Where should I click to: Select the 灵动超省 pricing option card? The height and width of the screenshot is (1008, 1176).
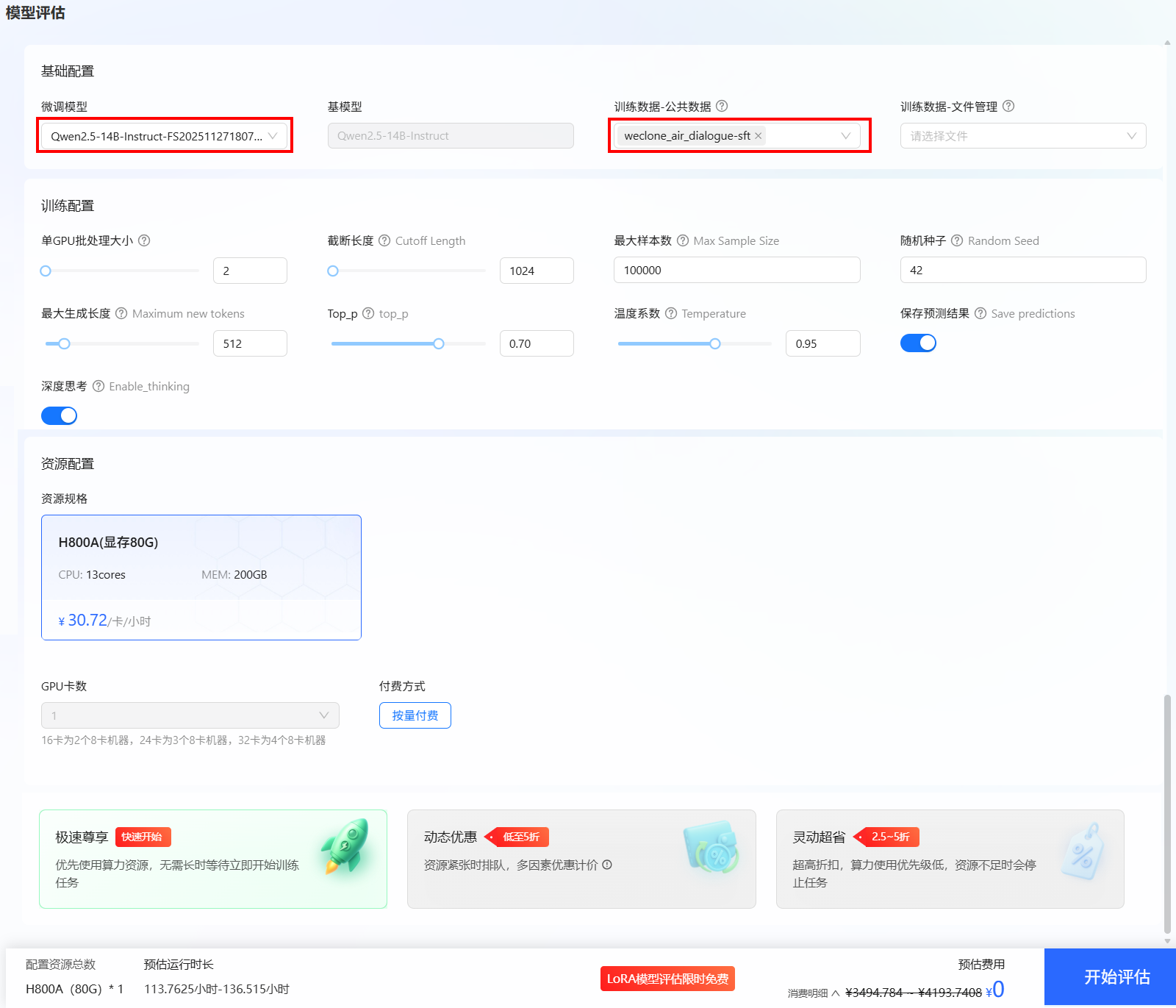click(x=950, y=859)
